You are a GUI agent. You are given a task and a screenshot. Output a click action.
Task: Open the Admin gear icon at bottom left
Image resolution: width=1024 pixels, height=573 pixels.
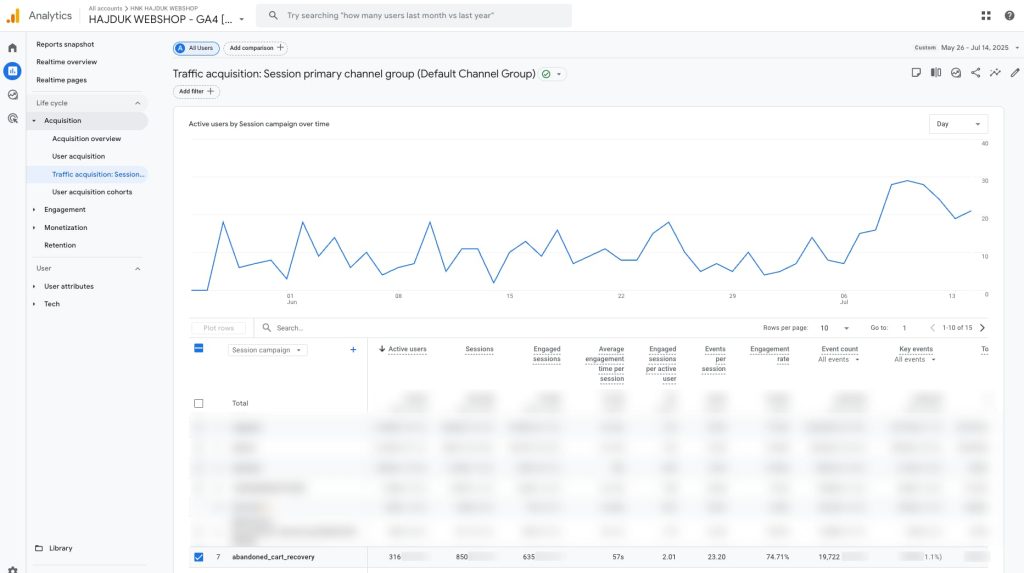pyautogui.click(x=12, y=570)
